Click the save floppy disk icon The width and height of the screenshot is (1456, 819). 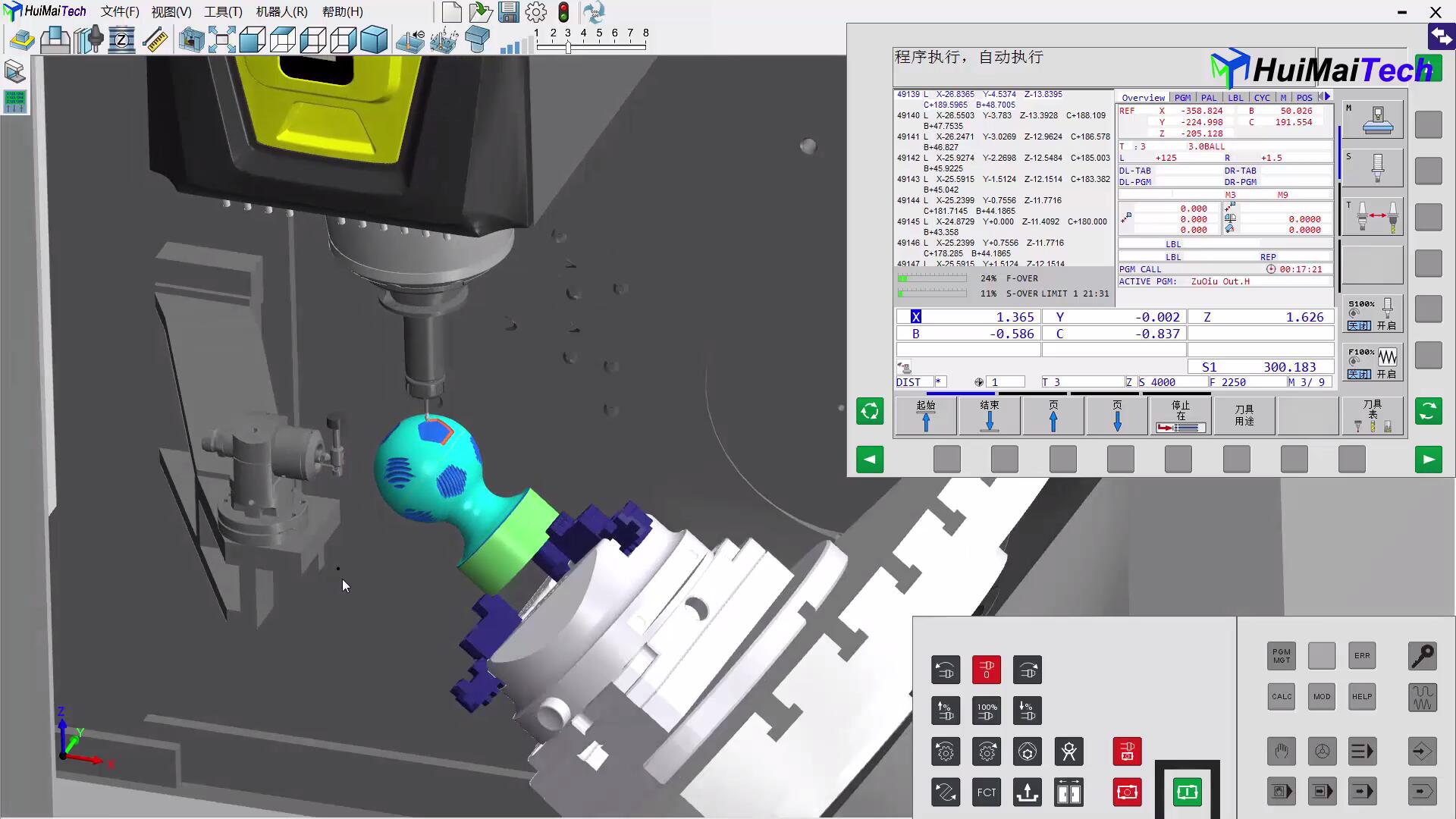click(509, 12)
